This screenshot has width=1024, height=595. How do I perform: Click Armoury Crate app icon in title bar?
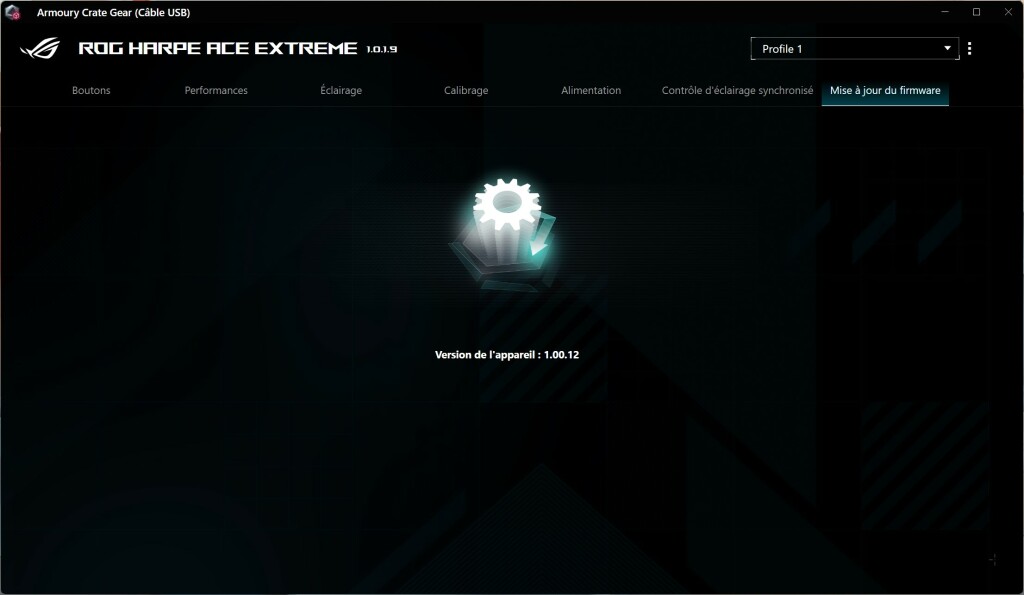click(12, 12)
